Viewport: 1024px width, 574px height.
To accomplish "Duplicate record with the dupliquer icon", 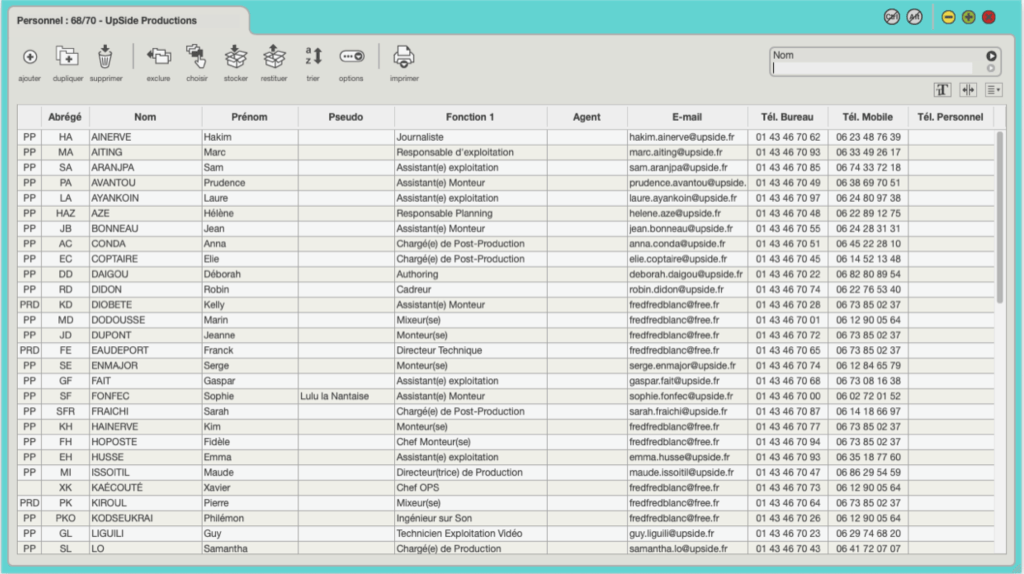I will coord(67,57).
